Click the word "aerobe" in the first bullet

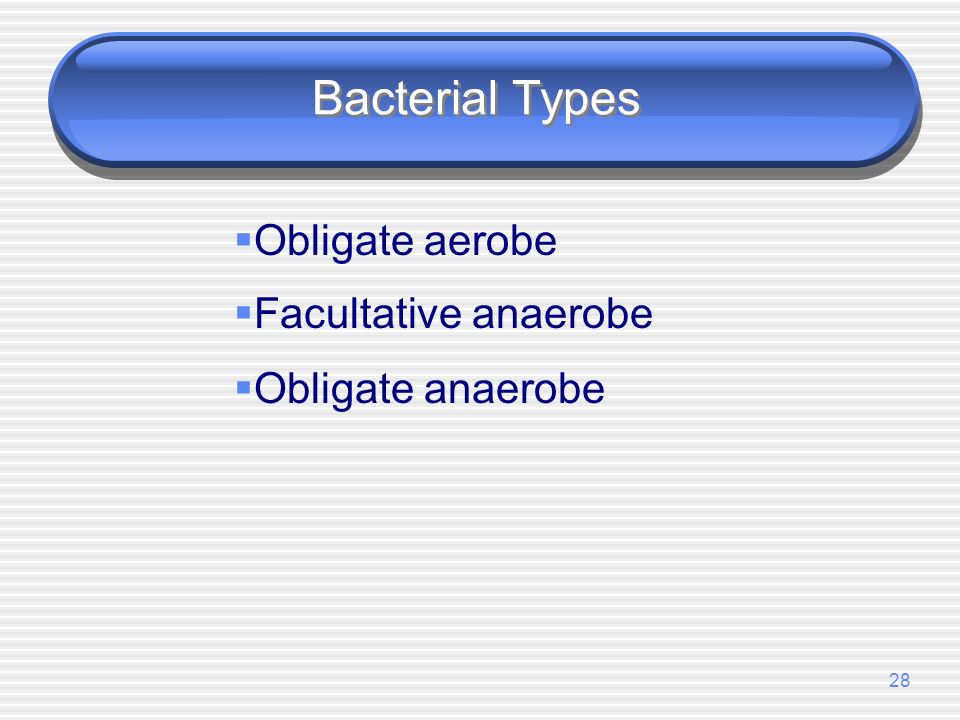pos(490,240)
